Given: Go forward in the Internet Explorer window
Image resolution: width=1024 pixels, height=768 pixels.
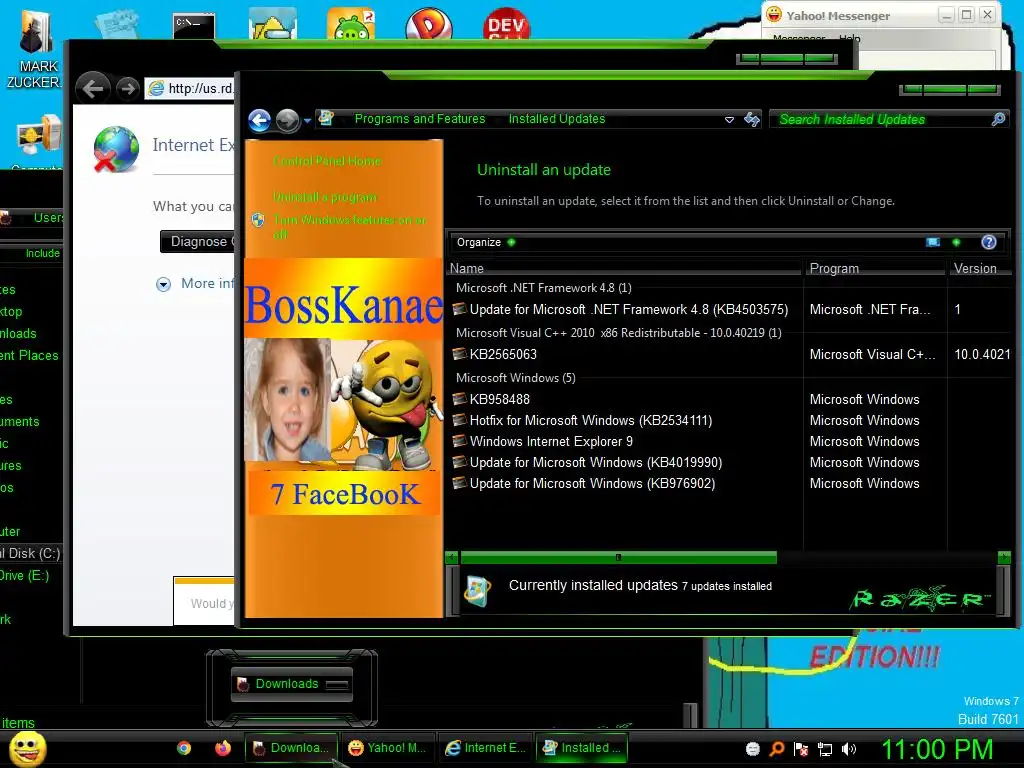Looking at the screenshot, I should [x=127, y=88].
